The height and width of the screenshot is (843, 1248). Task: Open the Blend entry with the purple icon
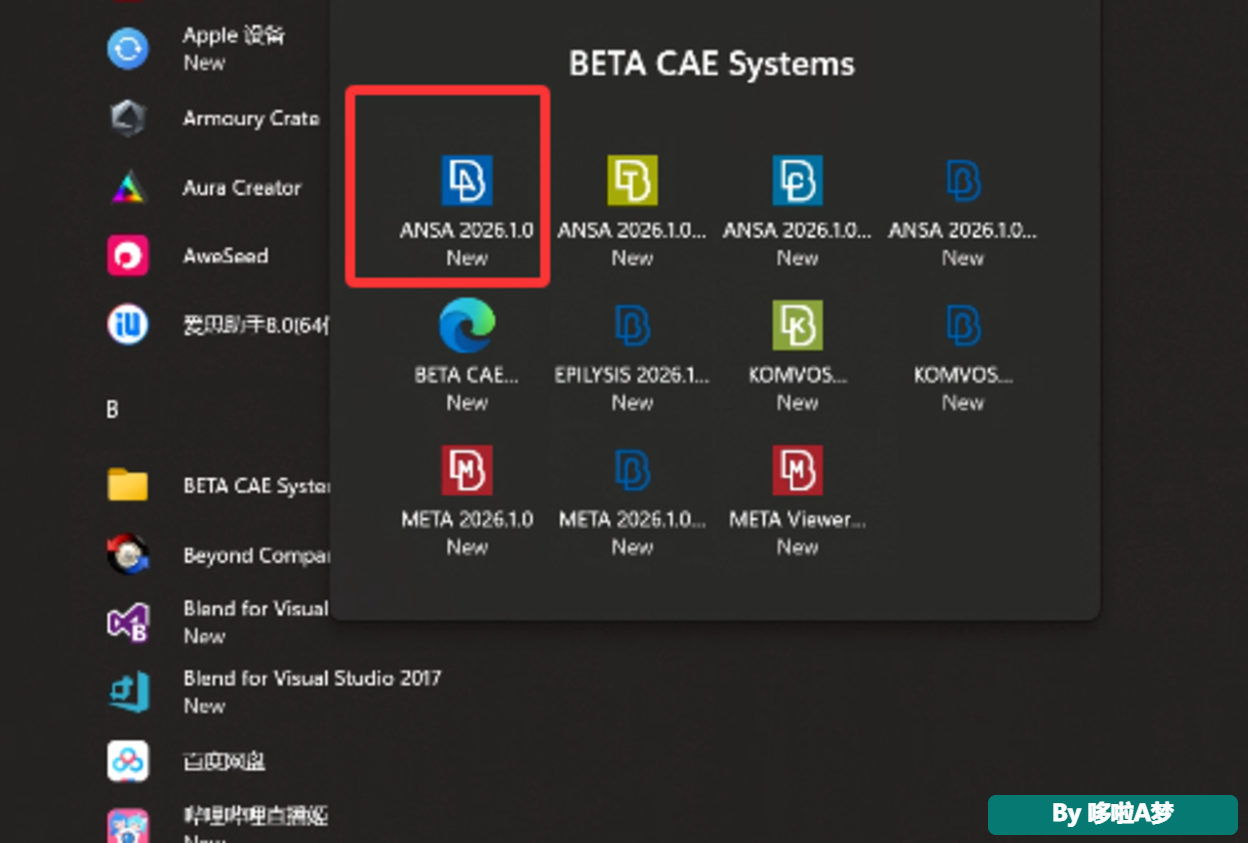[x=218, y=622]
